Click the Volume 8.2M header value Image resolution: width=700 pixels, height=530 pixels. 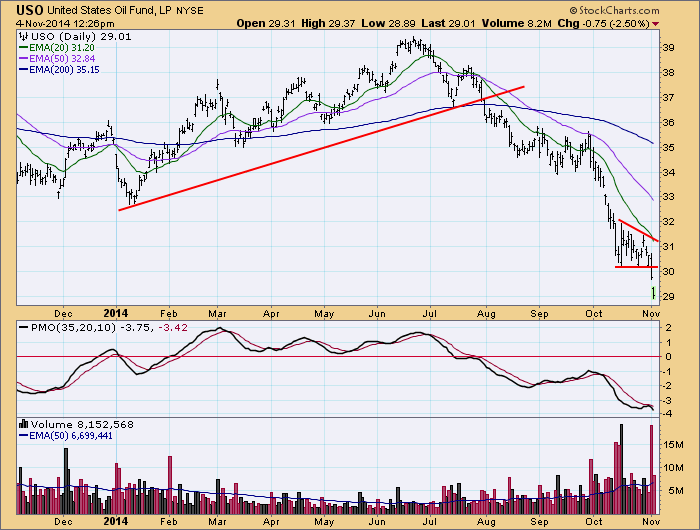[x=517, y=23]
